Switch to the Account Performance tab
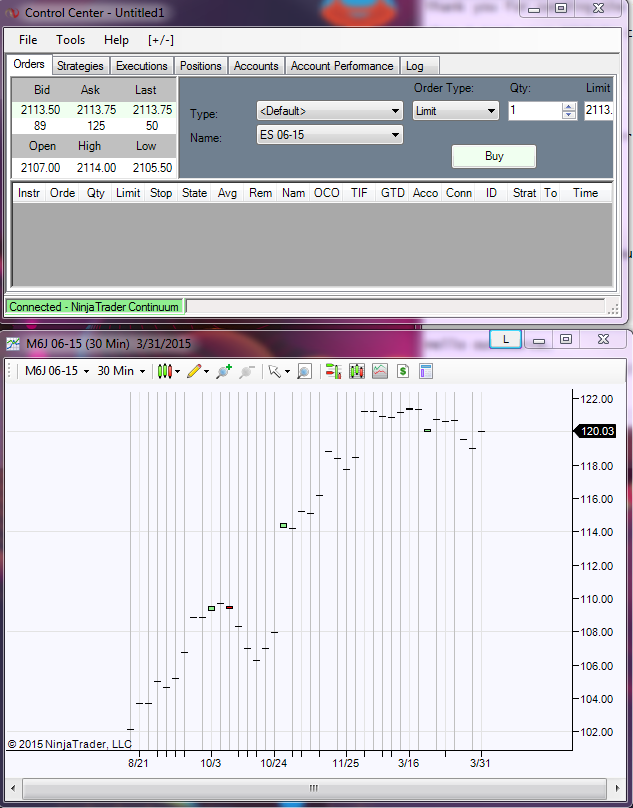 click(342, 66)
